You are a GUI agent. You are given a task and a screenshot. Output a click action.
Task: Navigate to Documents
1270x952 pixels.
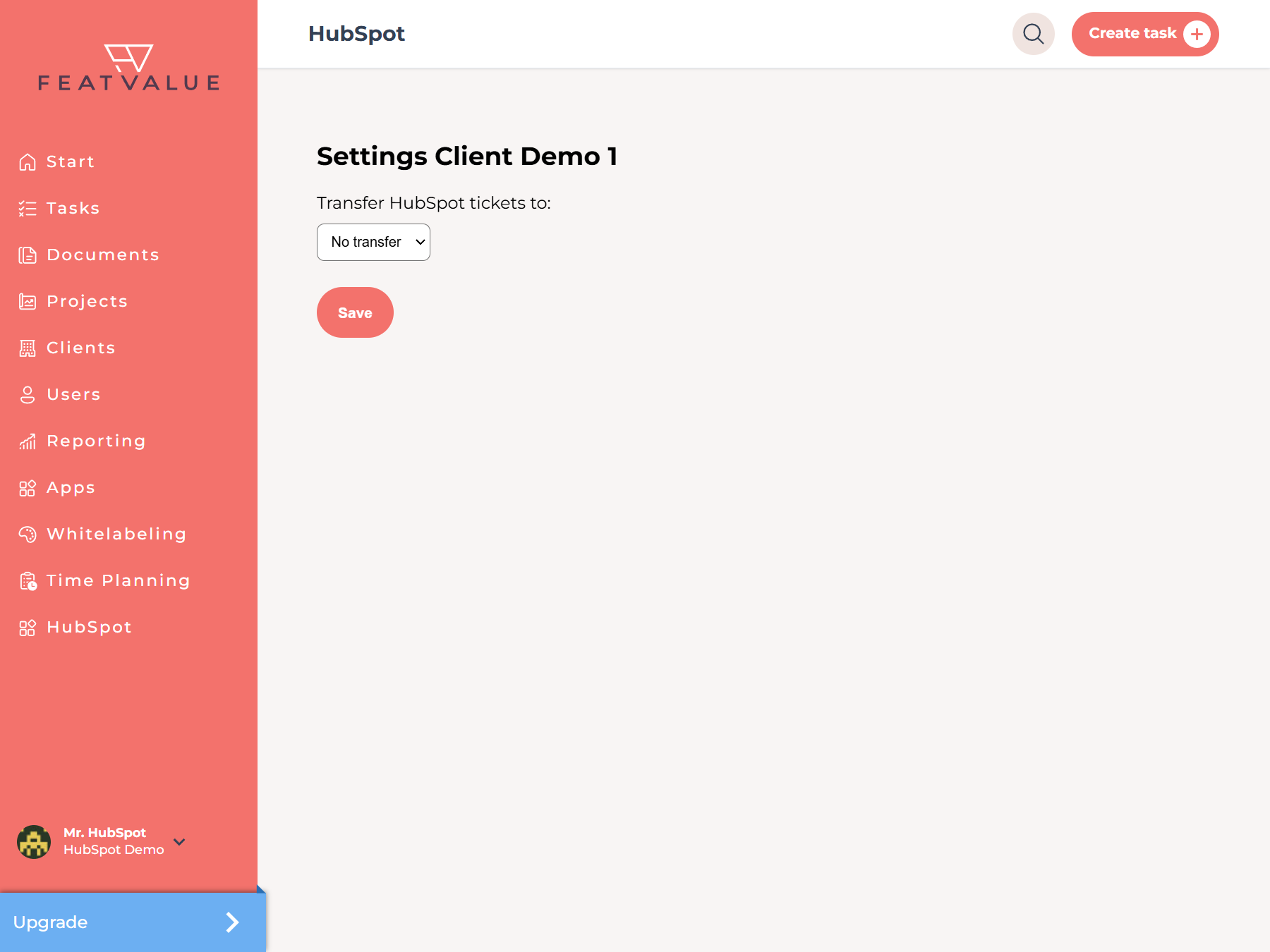pos(103,255)
